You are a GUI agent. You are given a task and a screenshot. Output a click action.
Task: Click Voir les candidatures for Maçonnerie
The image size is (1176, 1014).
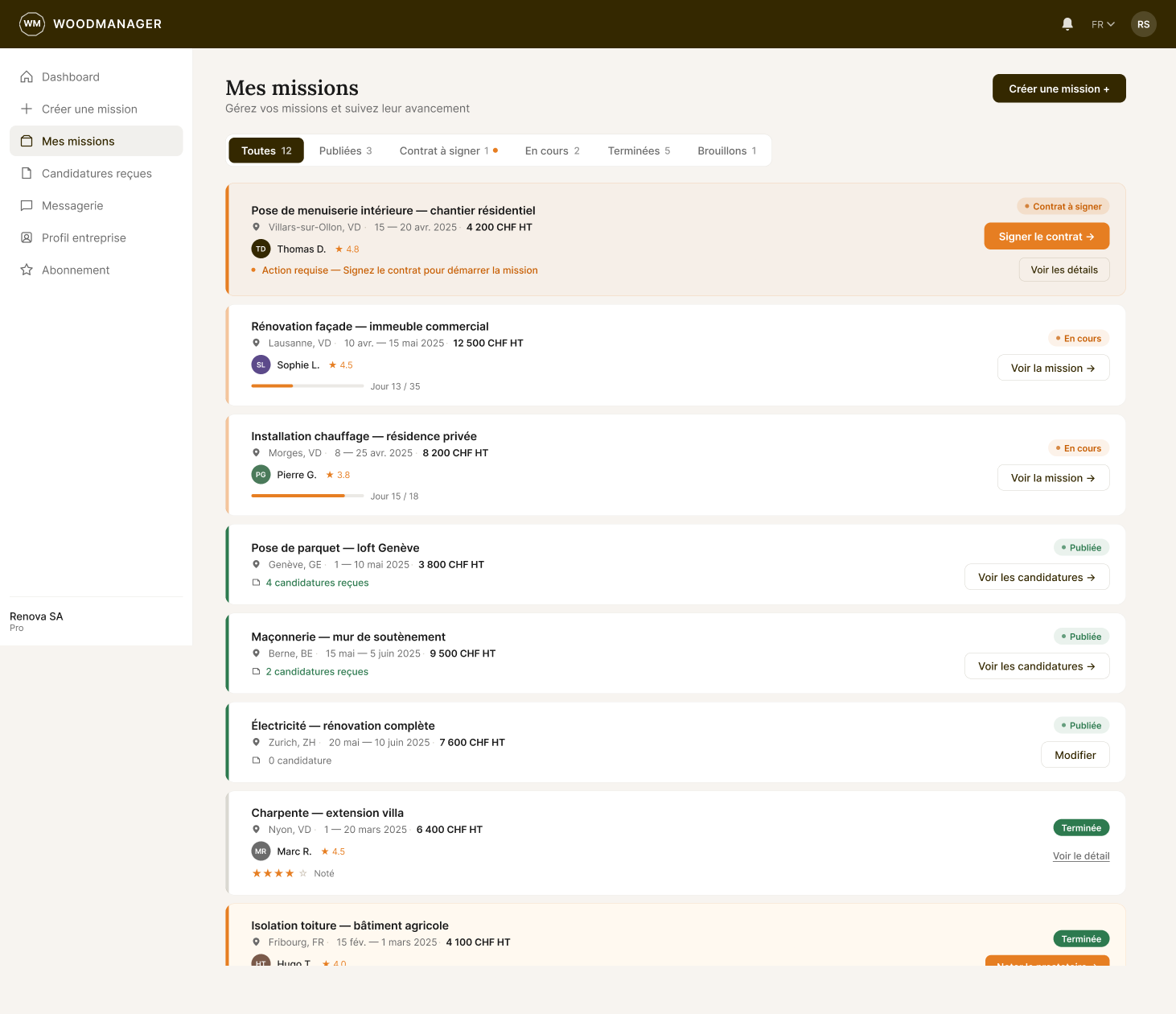pyautogui.click(x=1037, y=666)
